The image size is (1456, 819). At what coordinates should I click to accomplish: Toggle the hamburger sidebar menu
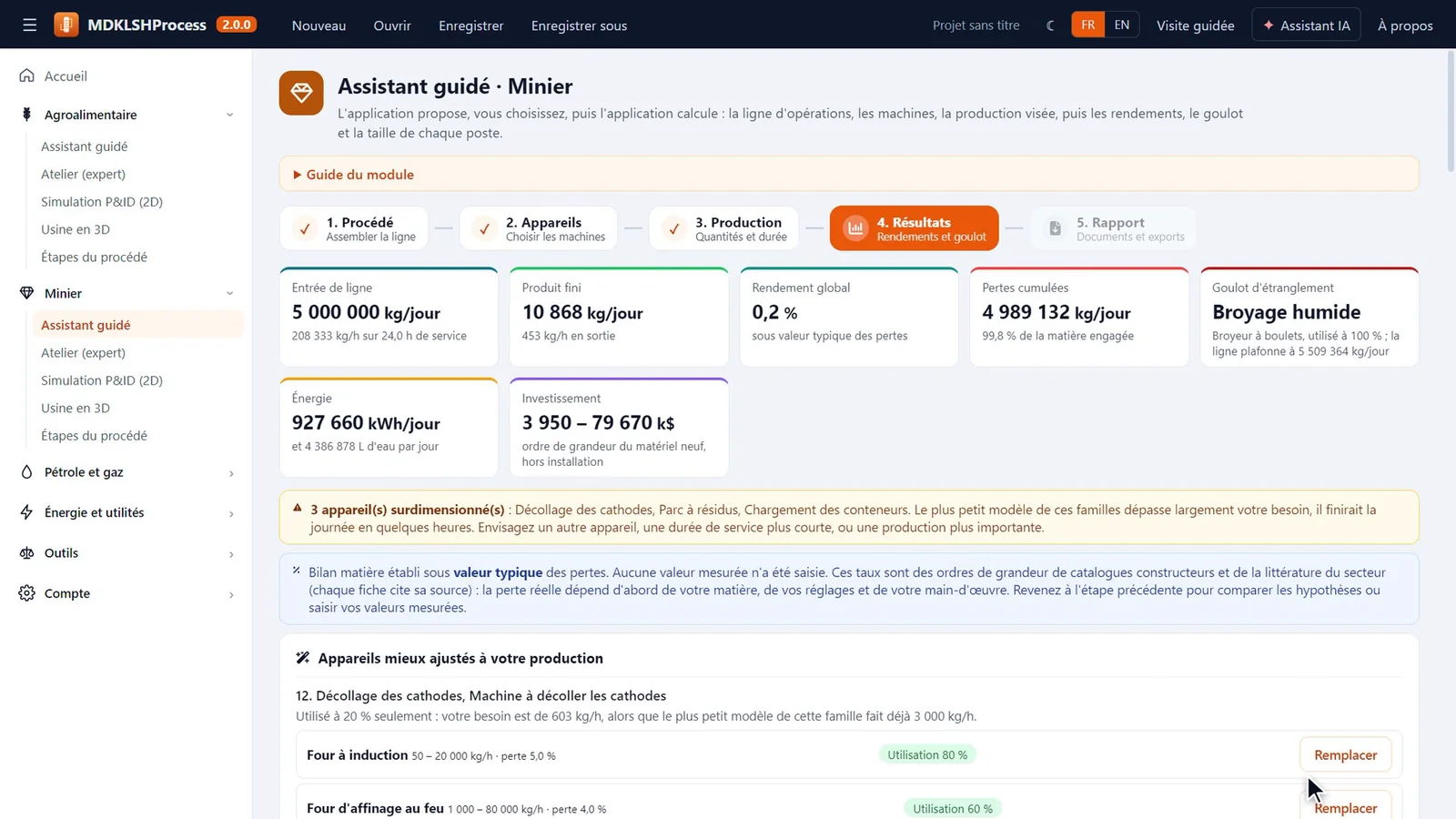[30, 25]
